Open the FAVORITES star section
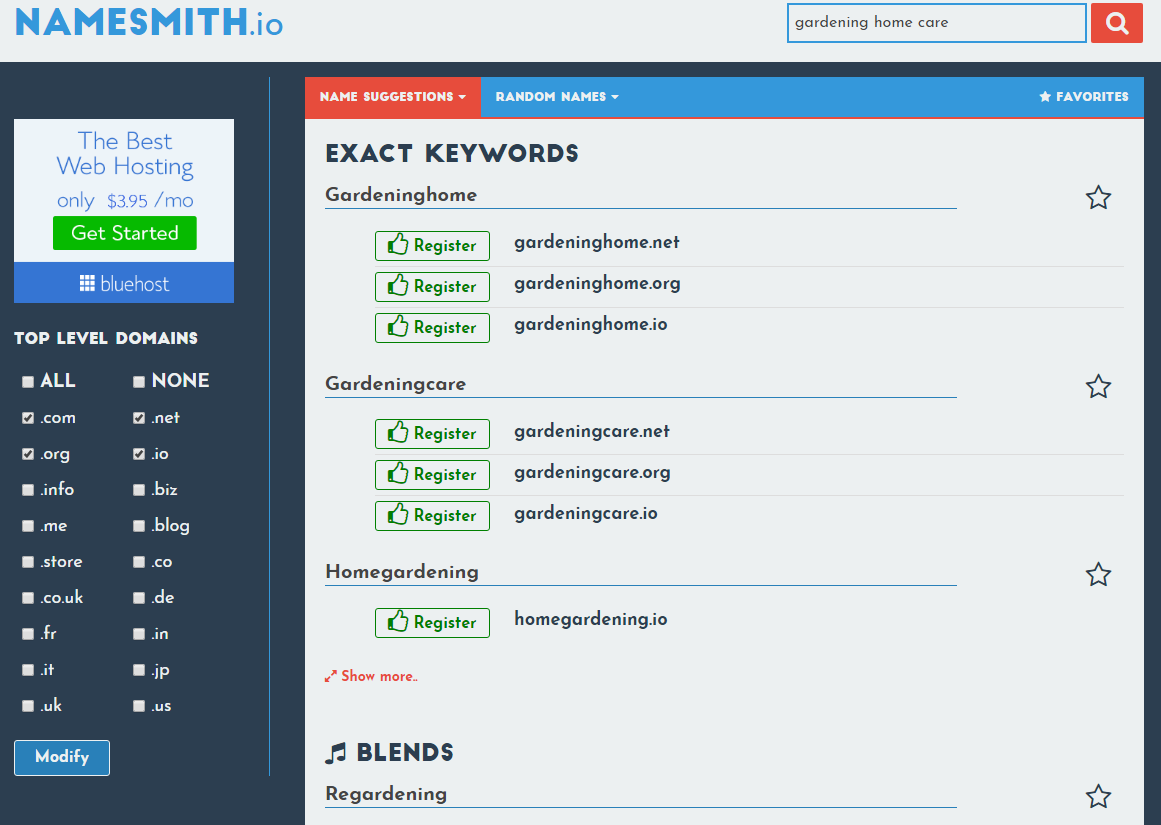The image size is (1161, 825). (x=1083, y=97)
